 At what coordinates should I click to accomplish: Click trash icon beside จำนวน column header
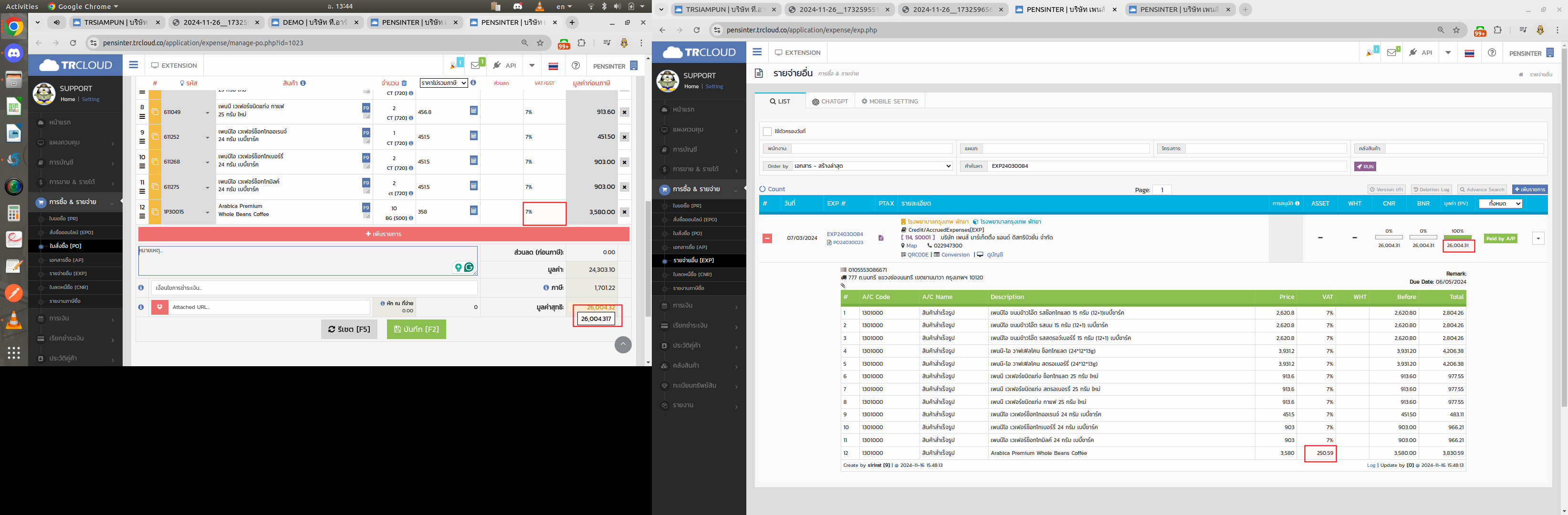404,83
